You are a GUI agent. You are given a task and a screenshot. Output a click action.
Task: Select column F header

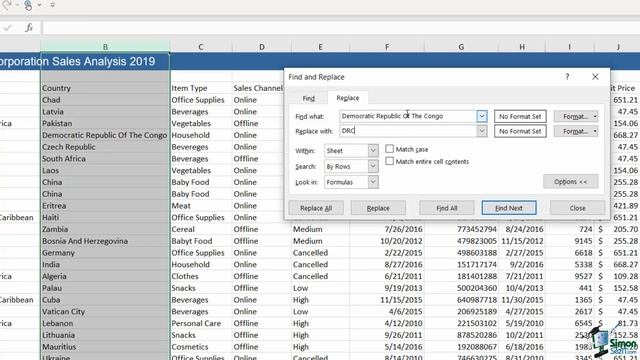click(x=387, y=47)
